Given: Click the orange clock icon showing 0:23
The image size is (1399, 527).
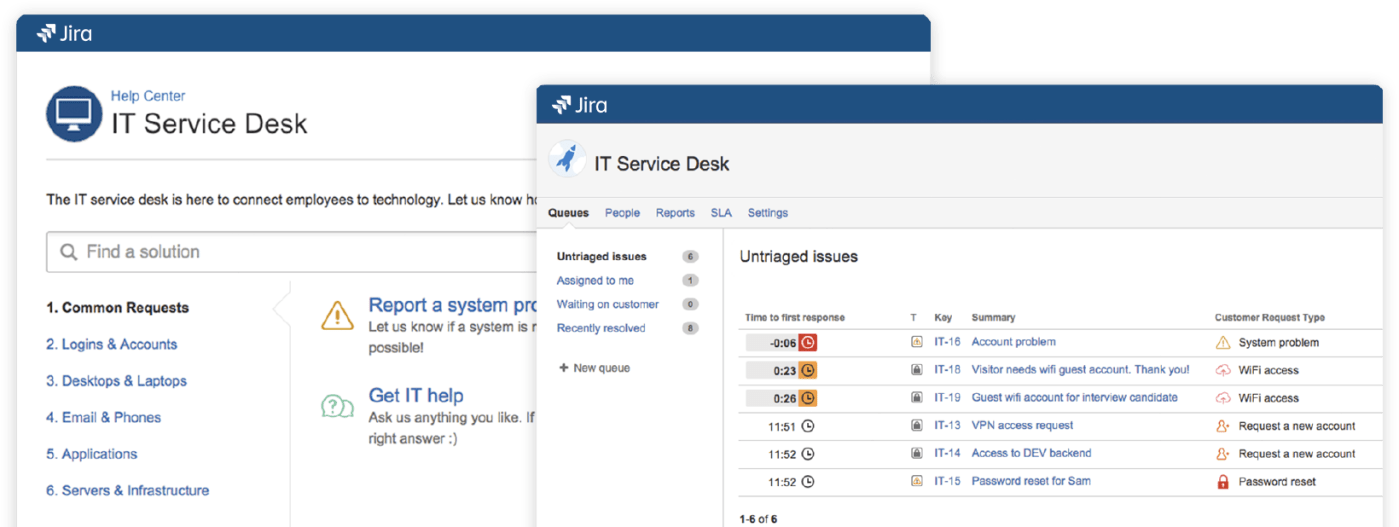Looking at the screenshot, I should click(808, 370).
